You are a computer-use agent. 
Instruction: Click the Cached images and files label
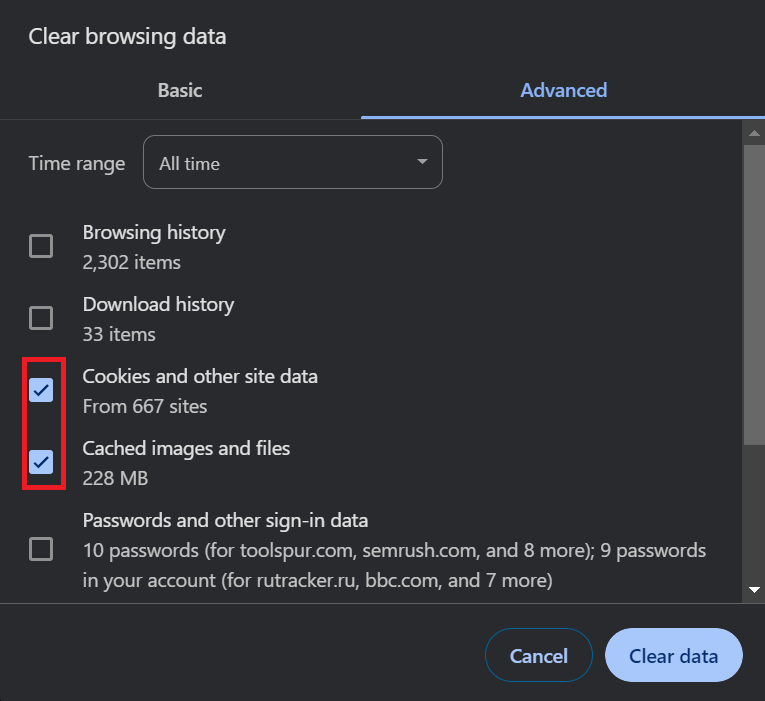[x=186, y=449]
